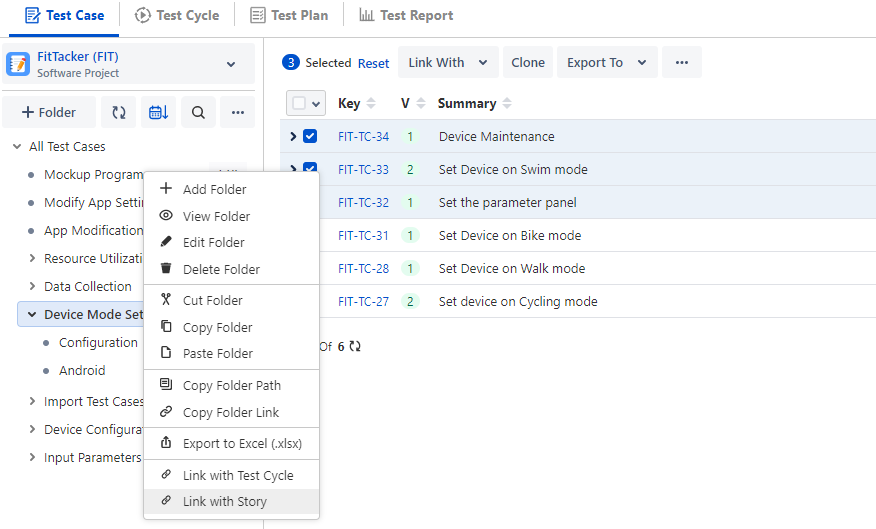The height and width of the screenshot is (529, 876).
Task: Sort by Key column arrows
Action: point(371,103)
